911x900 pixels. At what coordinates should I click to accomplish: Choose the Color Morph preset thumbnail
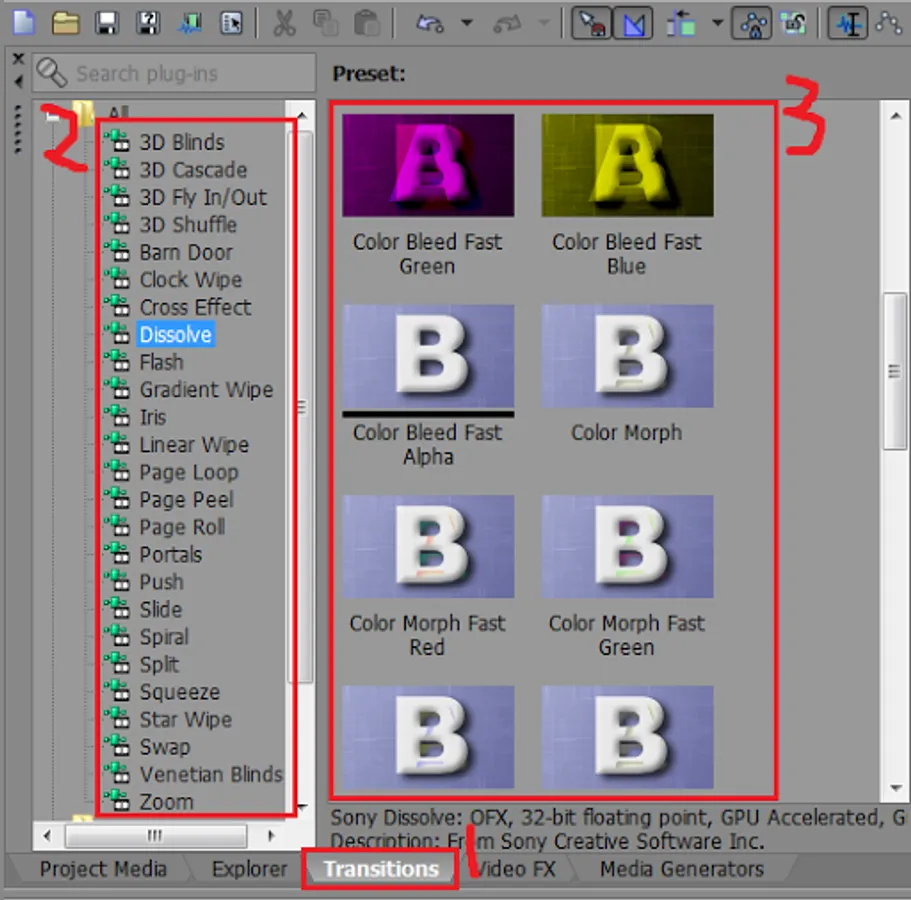point(627,356)
